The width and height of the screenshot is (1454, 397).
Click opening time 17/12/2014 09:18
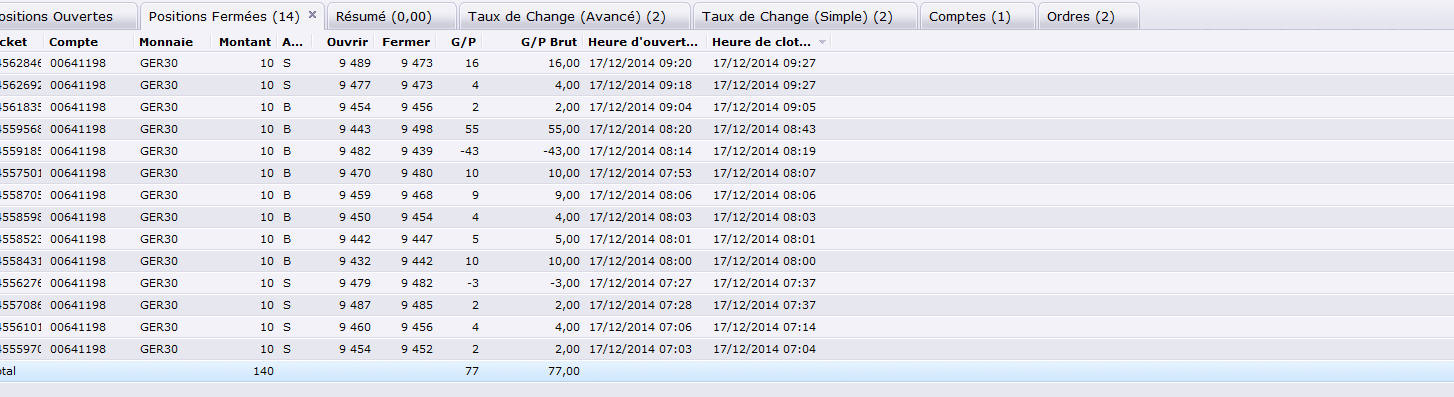point(641,85)
